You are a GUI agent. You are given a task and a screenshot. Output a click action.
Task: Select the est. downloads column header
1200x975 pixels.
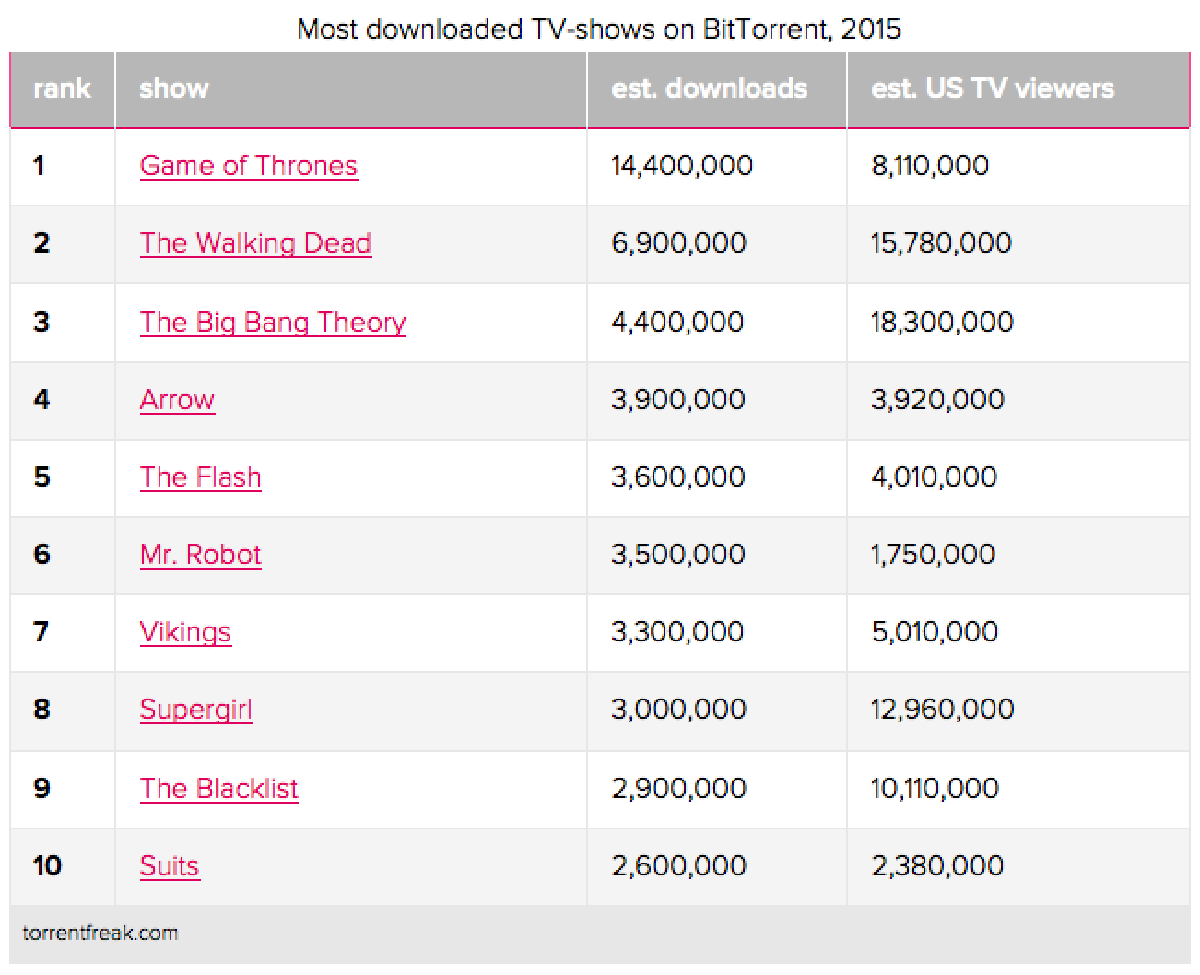[x=709, y=89]
